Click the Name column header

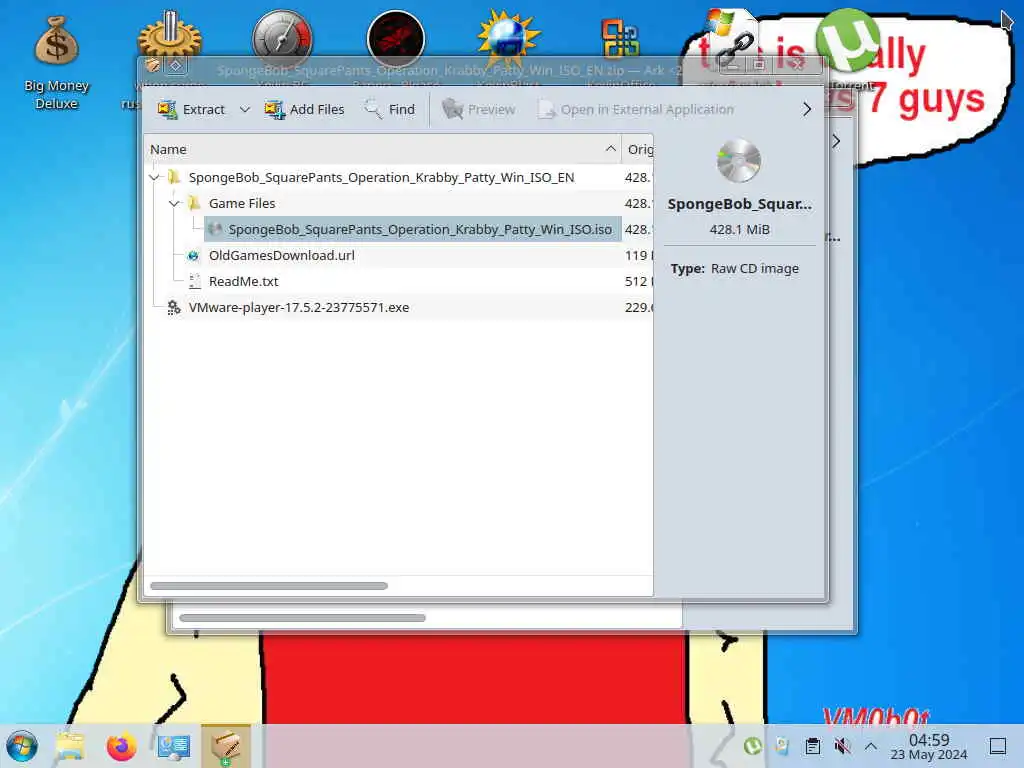click(x=382, y=150)
